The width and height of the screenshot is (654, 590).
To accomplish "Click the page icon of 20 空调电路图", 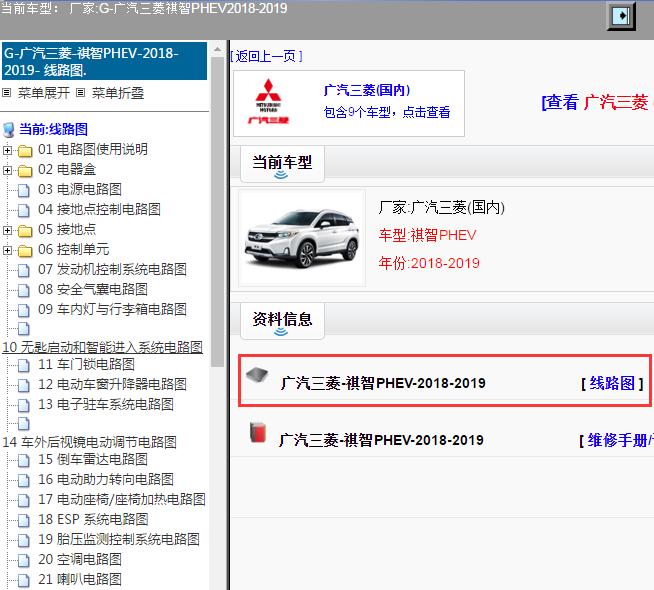I will pos(24,560).
